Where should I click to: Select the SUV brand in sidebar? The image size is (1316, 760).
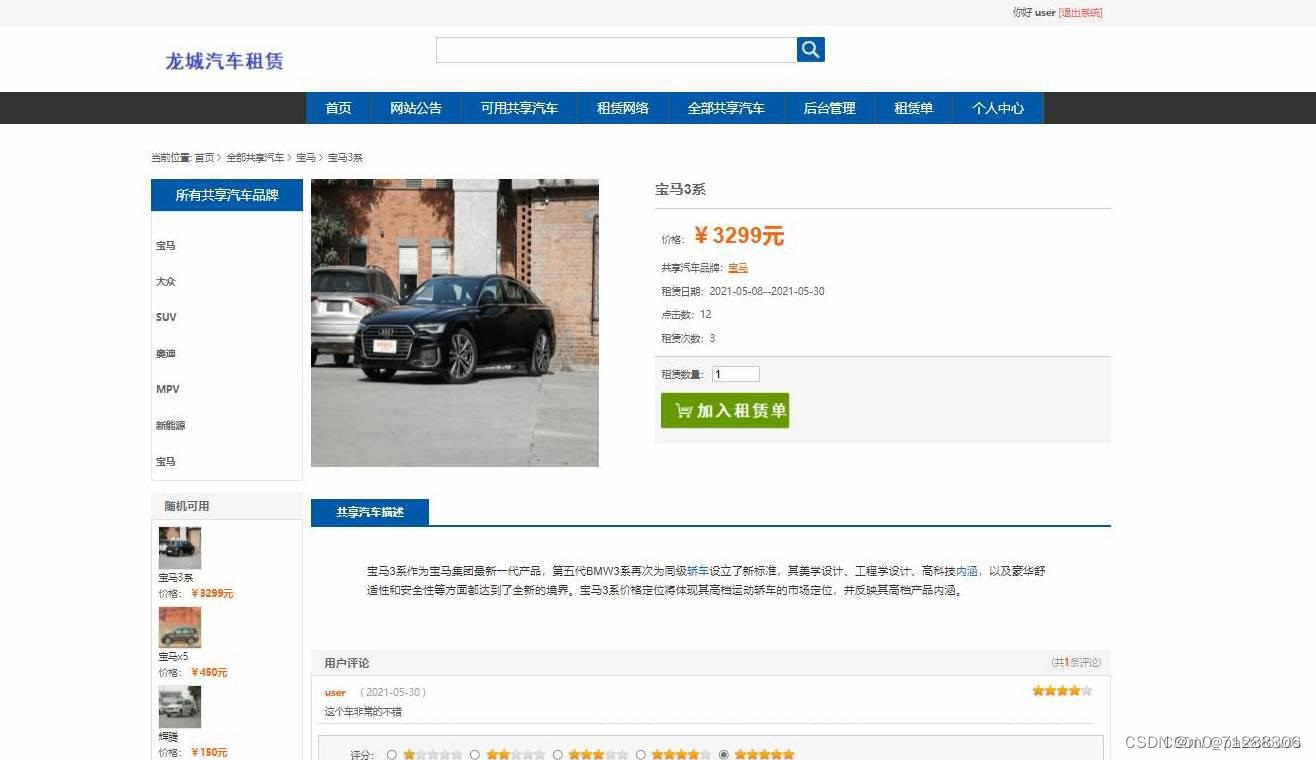coord(166,317)
